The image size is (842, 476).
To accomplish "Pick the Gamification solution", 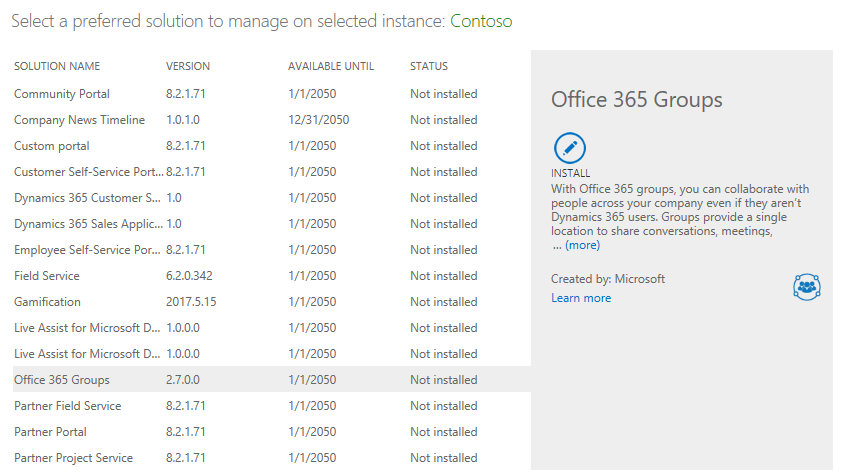I will click(x=272, y=302).
